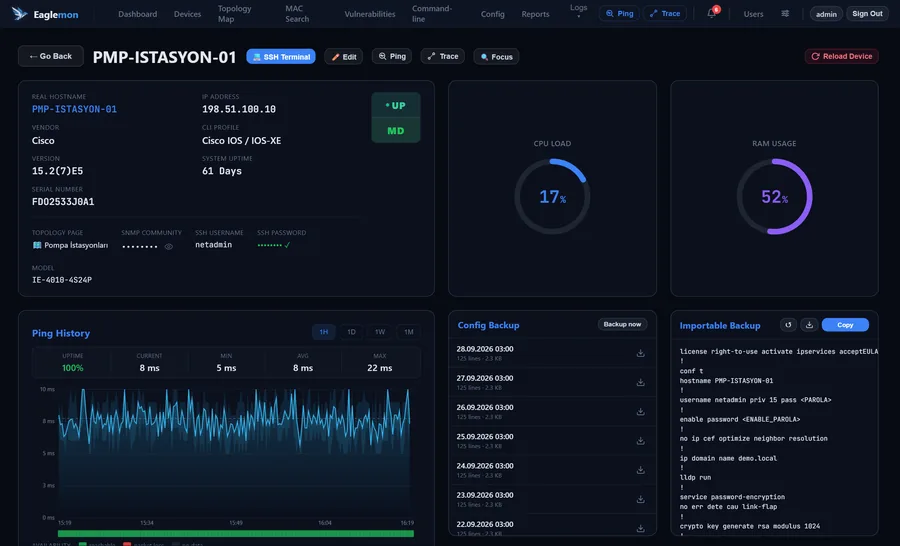The width and height of the screenshot is (900, 546).
Task: Click the green availability bar under chart
Action: coord(235,533)
